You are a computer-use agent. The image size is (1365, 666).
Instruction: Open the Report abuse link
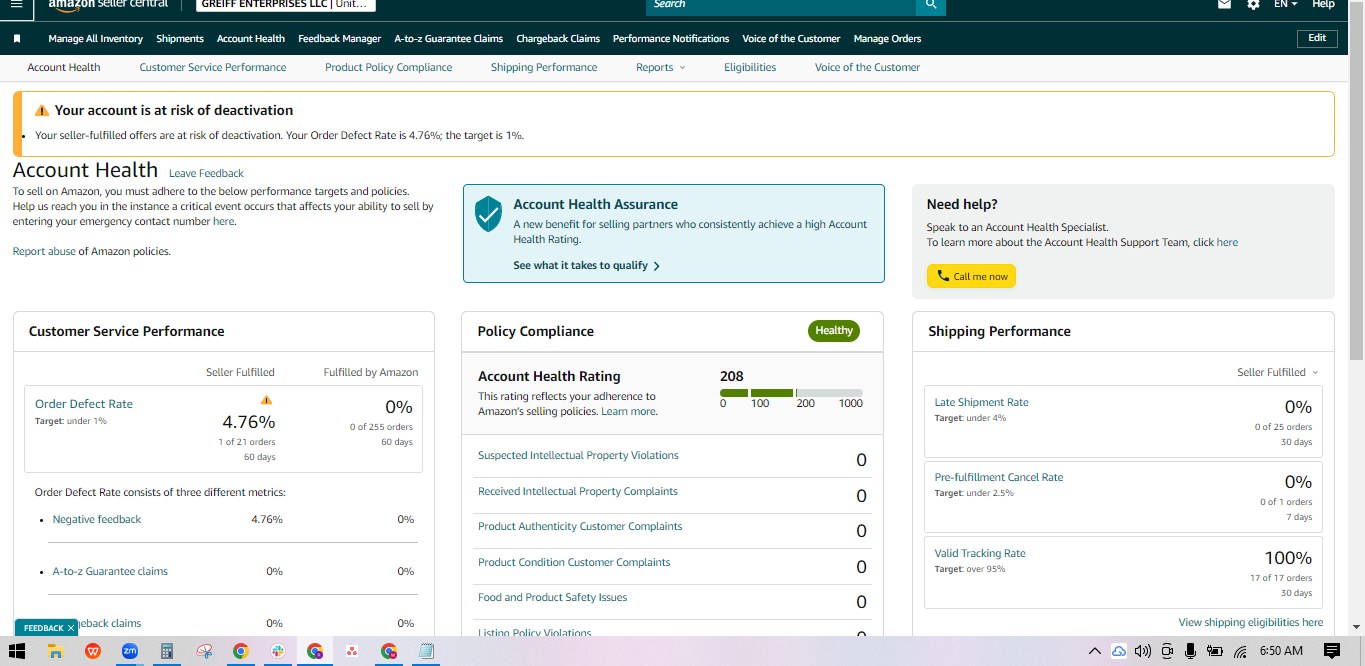44,252
